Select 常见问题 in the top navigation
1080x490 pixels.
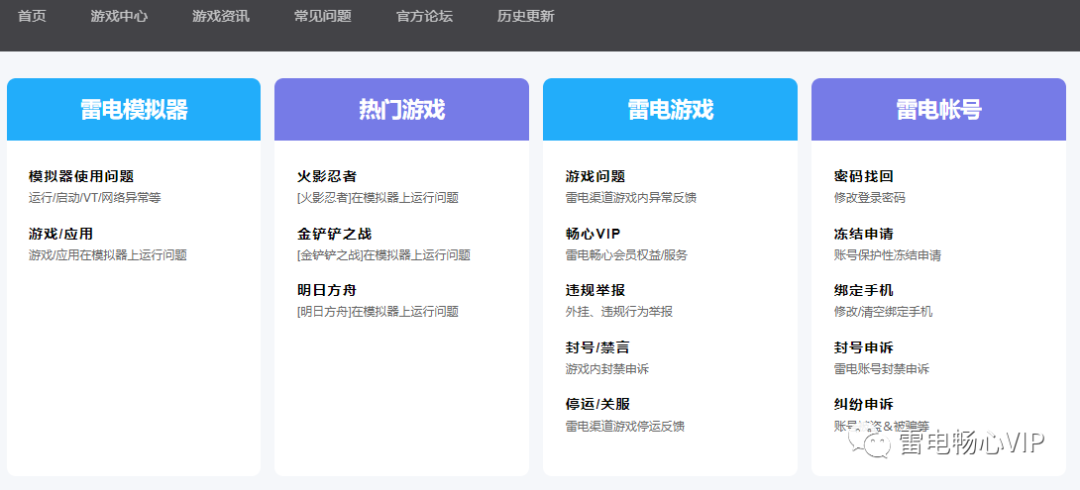[323, 17]
